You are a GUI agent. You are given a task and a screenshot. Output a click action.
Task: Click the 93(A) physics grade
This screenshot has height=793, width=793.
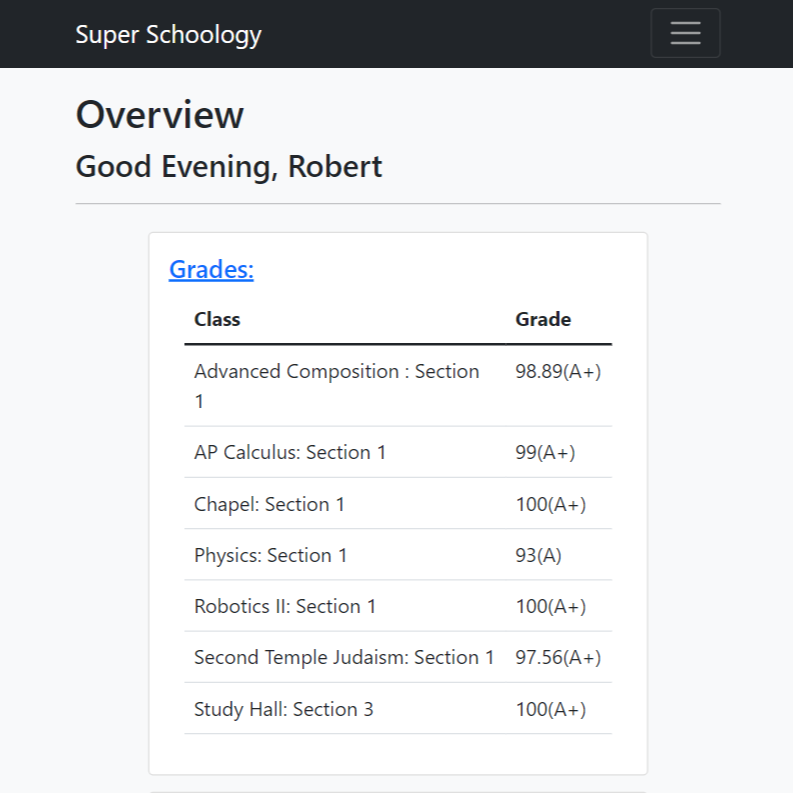(538, 555)
